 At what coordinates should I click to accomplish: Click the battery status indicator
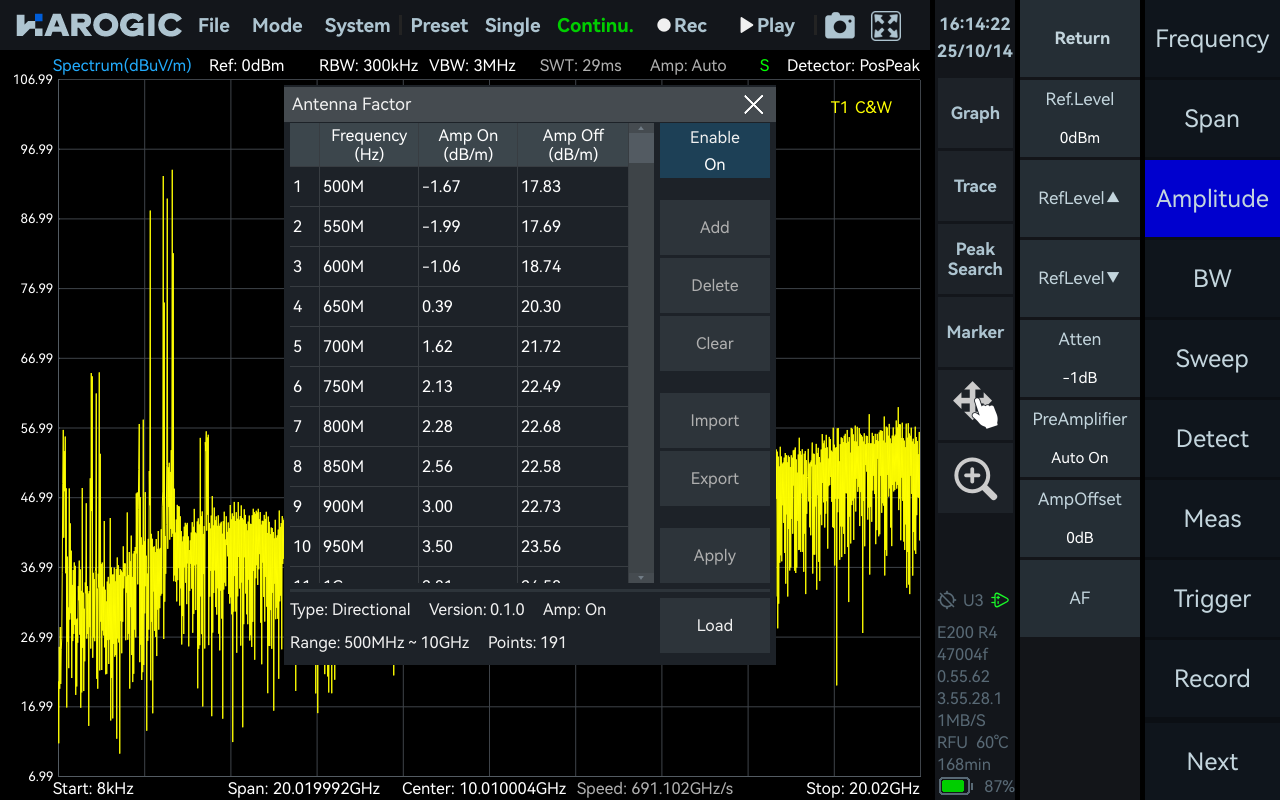click(955, 786)
